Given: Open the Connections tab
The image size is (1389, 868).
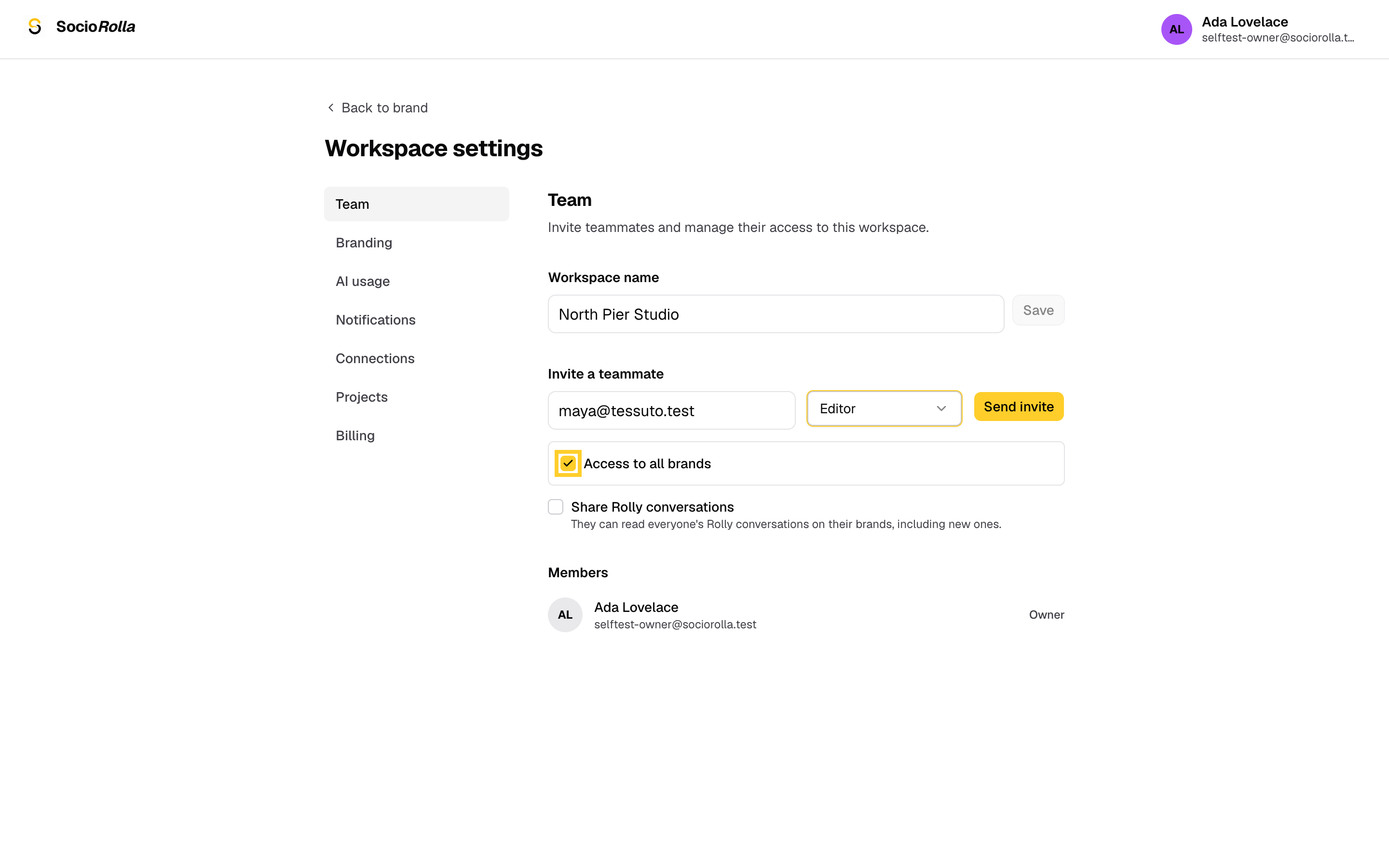Looking at the screenshot, I should tap(416, 358).
